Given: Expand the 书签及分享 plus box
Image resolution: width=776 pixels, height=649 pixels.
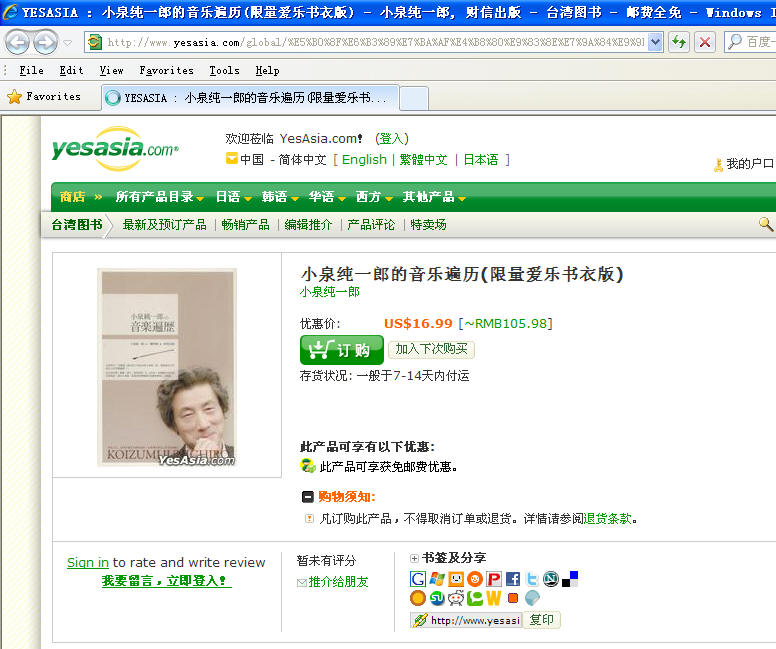Looking at the screenshot, I should (414, 558).
